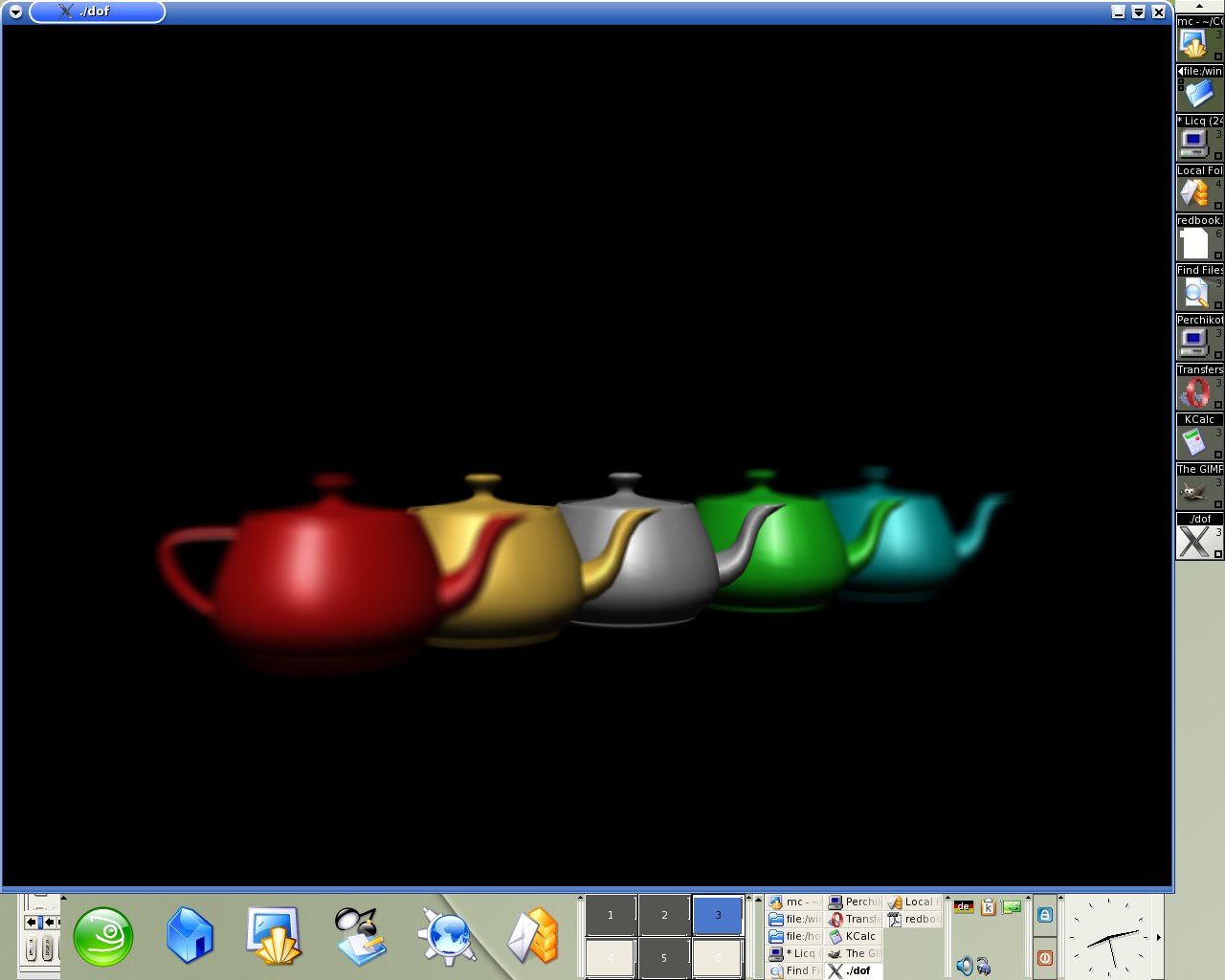Activate the redbook taskbar entry
The width and height of the screenshot is (1225, 980).
point(913,920)
